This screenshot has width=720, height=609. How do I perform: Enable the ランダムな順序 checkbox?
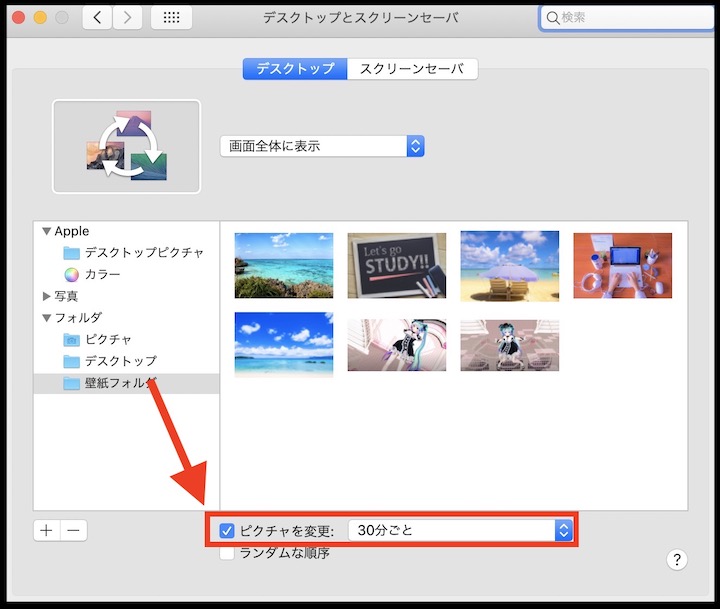(227, 553)
